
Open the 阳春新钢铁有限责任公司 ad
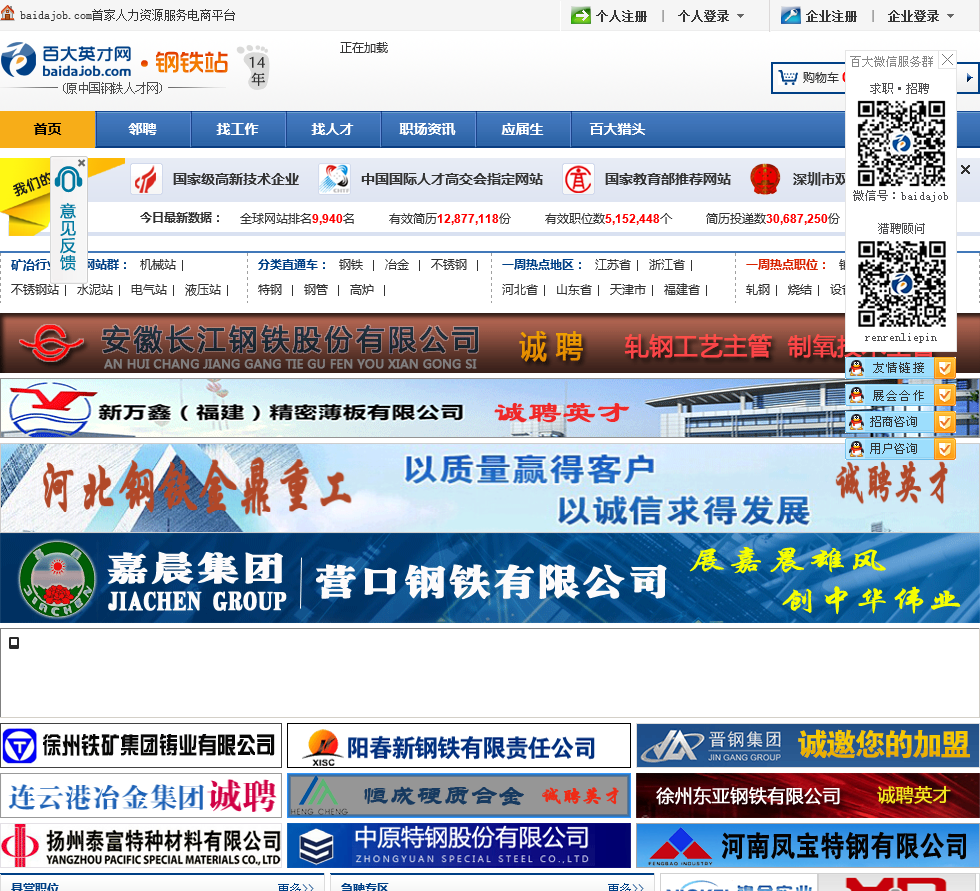tap(459, 745)
